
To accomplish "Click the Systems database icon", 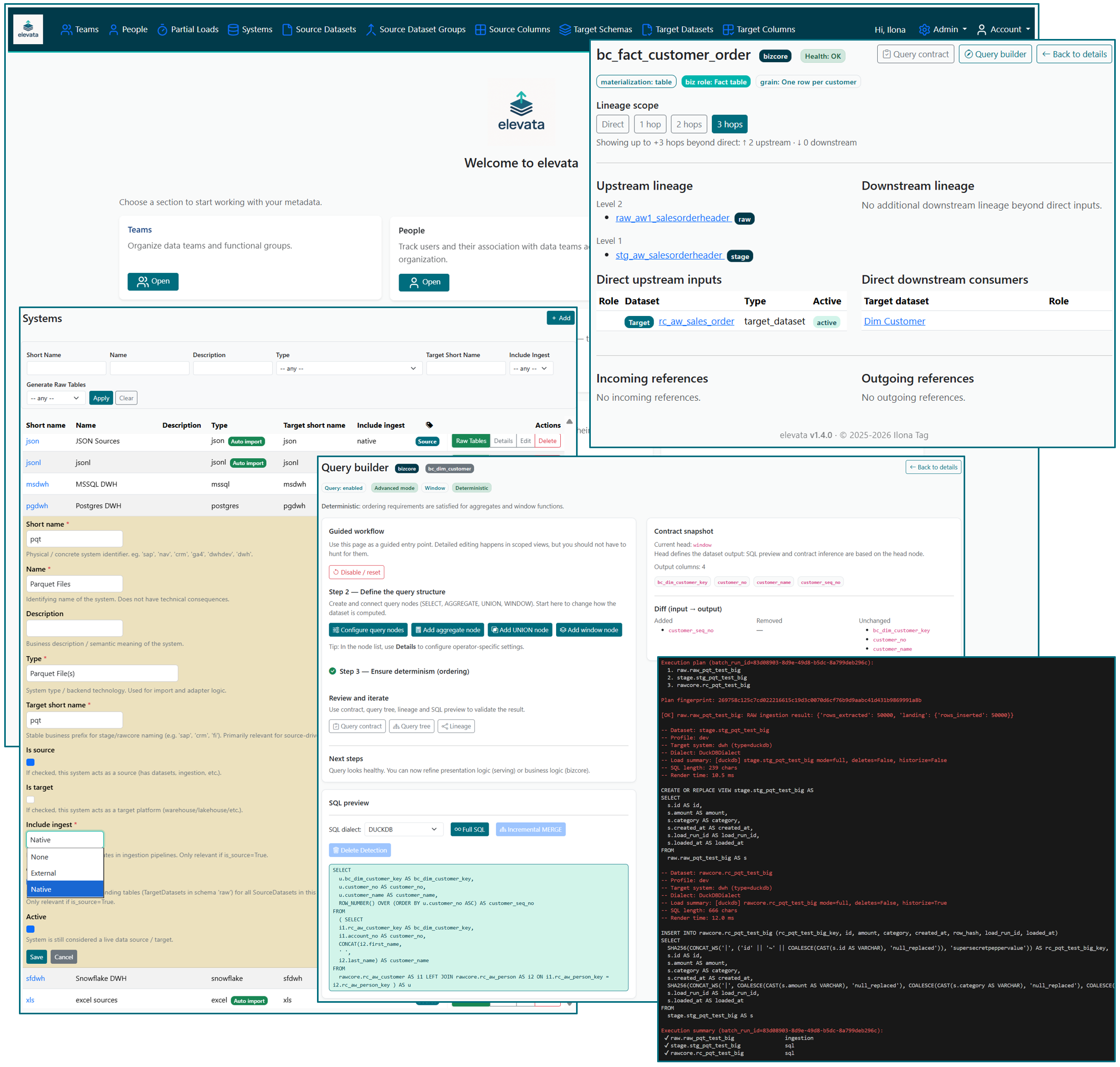I will pos(233,29).
